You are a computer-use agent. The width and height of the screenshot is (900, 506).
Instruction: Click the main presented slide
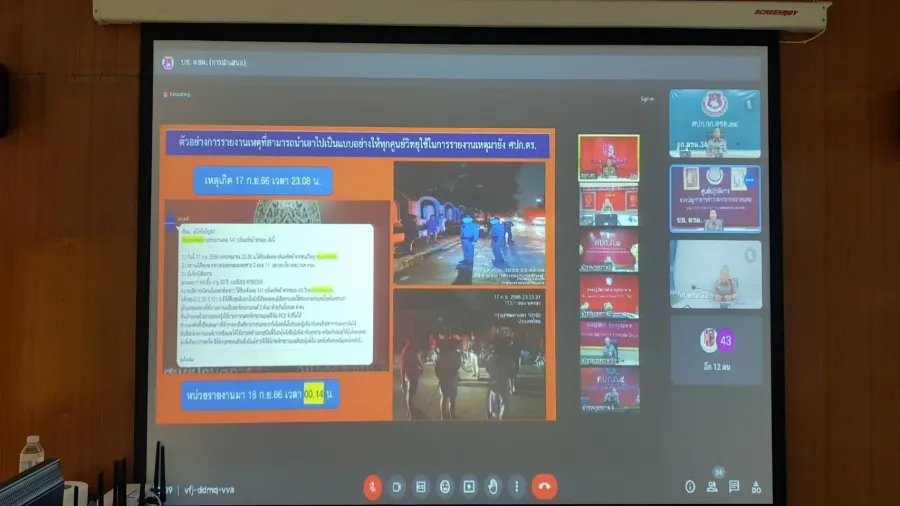click(357, 272)
